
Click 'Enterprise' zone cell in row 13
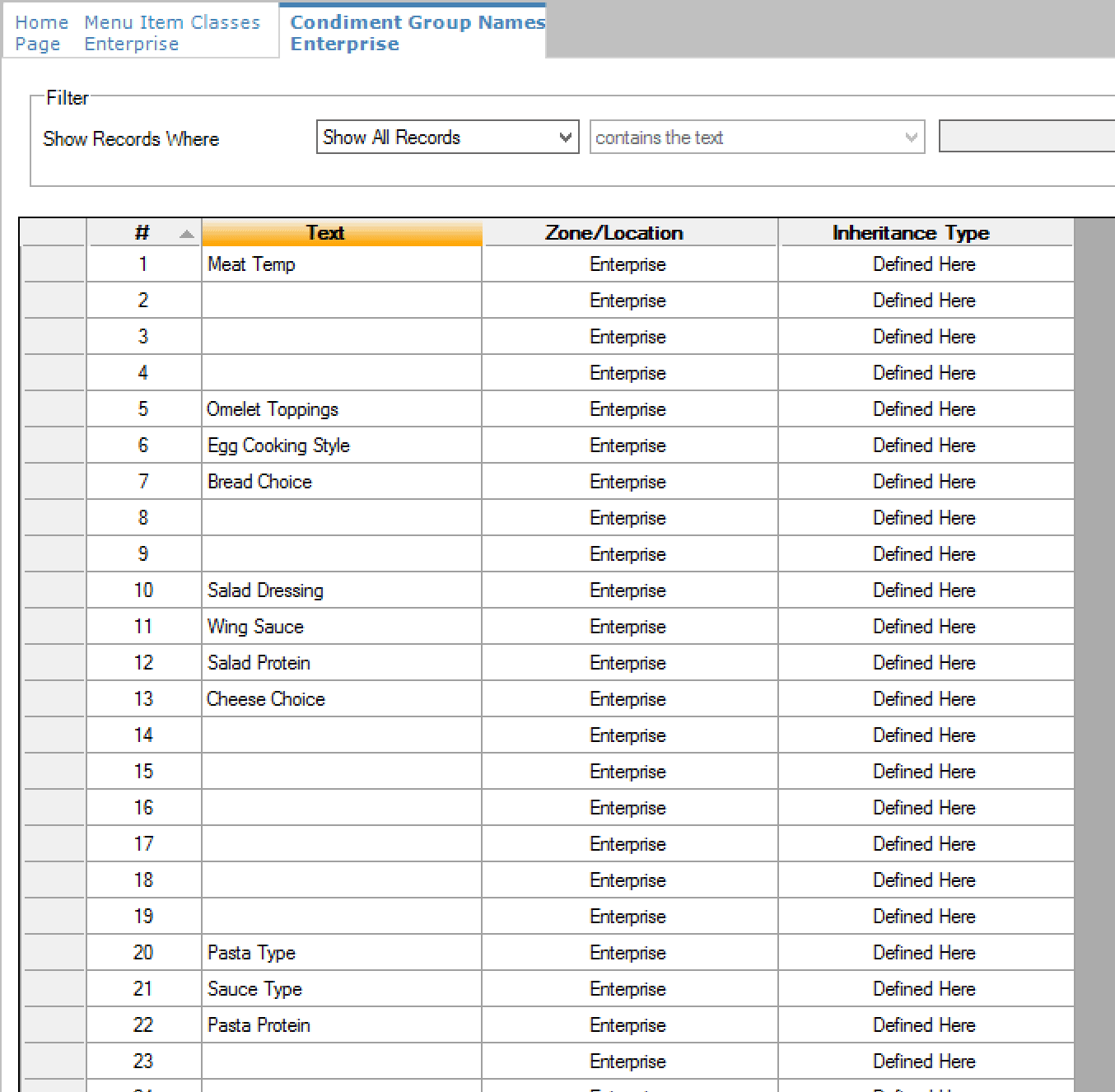click(629, 699)
